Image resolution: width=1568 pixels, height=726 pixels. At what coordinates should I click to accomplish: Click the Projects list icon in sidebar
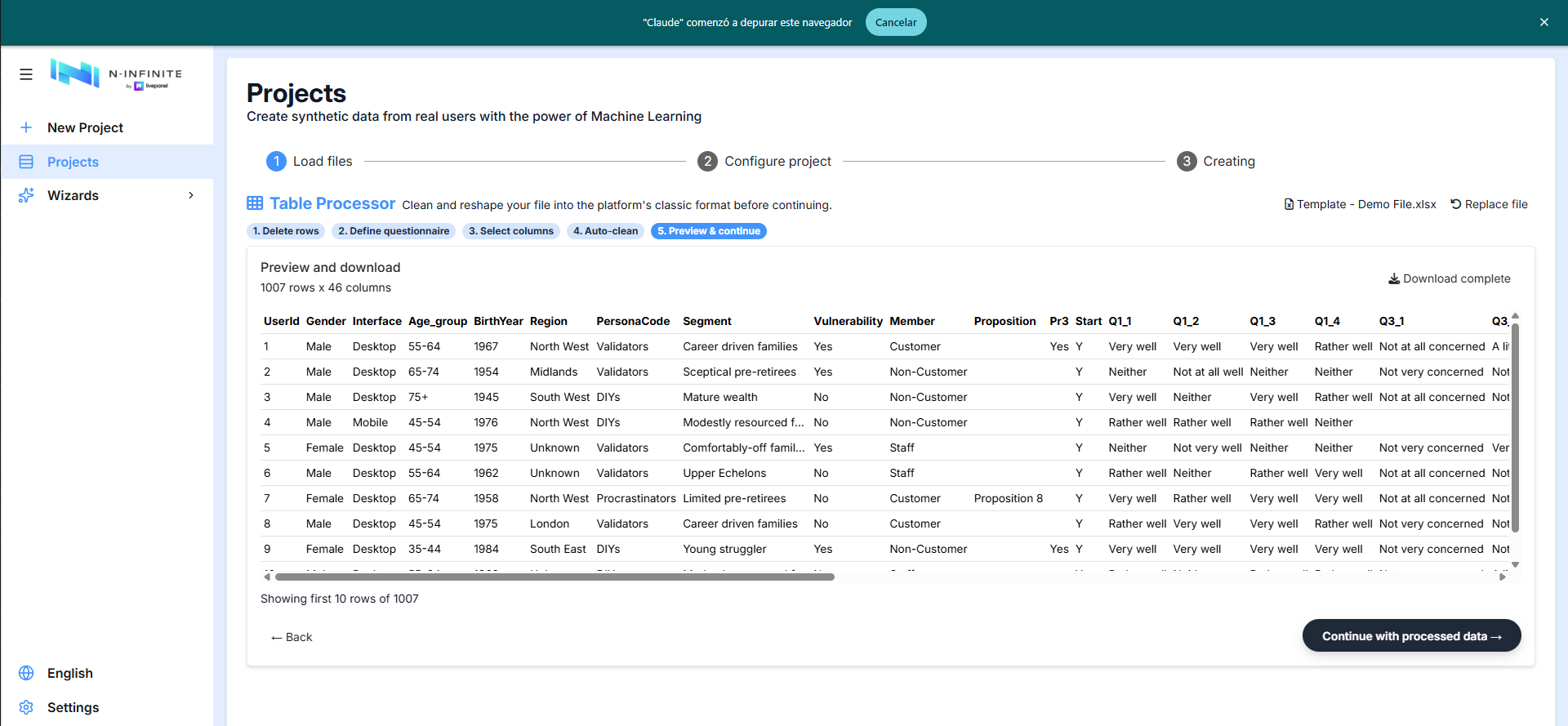coord(26,162)
